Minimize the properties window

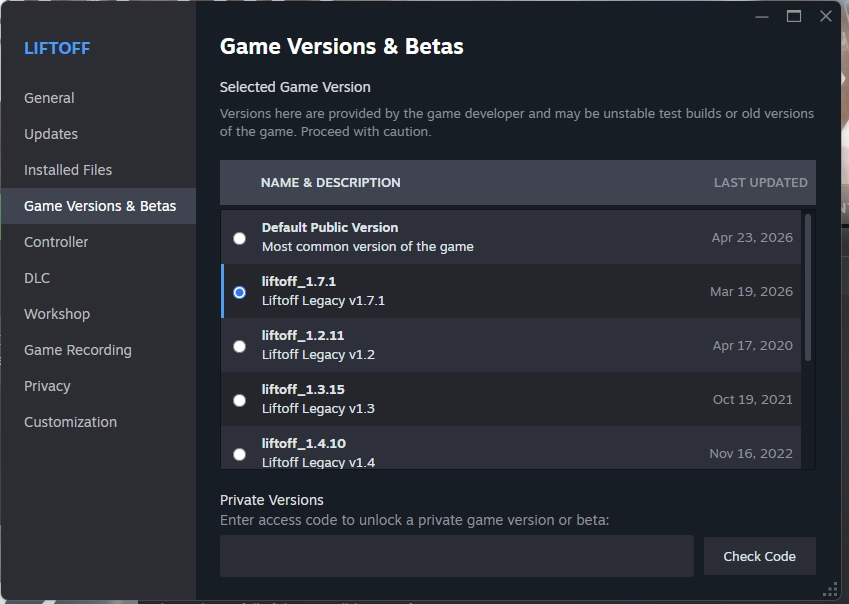(762, 17)
